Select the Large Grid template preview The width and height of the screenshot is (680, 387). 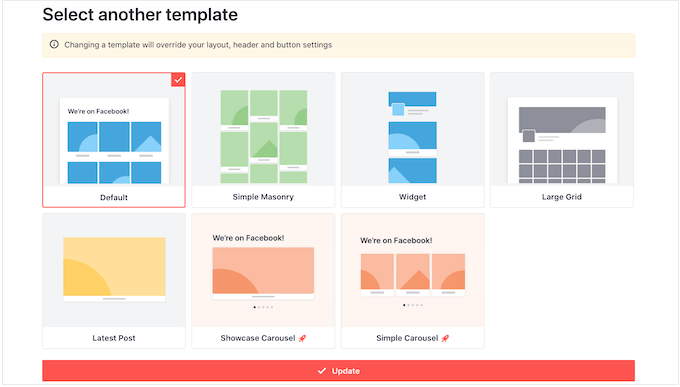(562, 129)
